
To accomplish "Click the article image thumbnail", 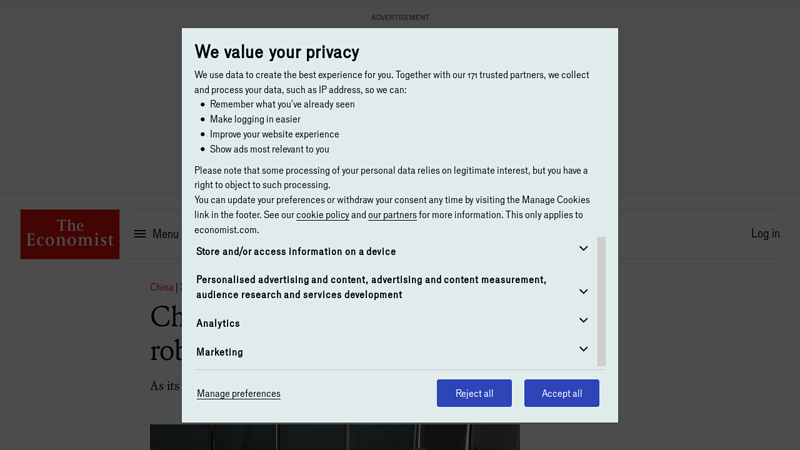I will click(335, 437).
